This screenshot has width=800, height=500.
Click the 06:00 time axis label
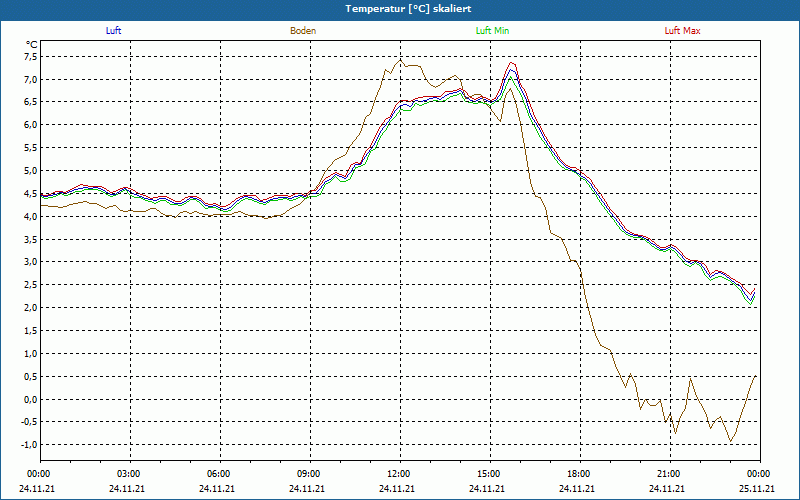220,474
